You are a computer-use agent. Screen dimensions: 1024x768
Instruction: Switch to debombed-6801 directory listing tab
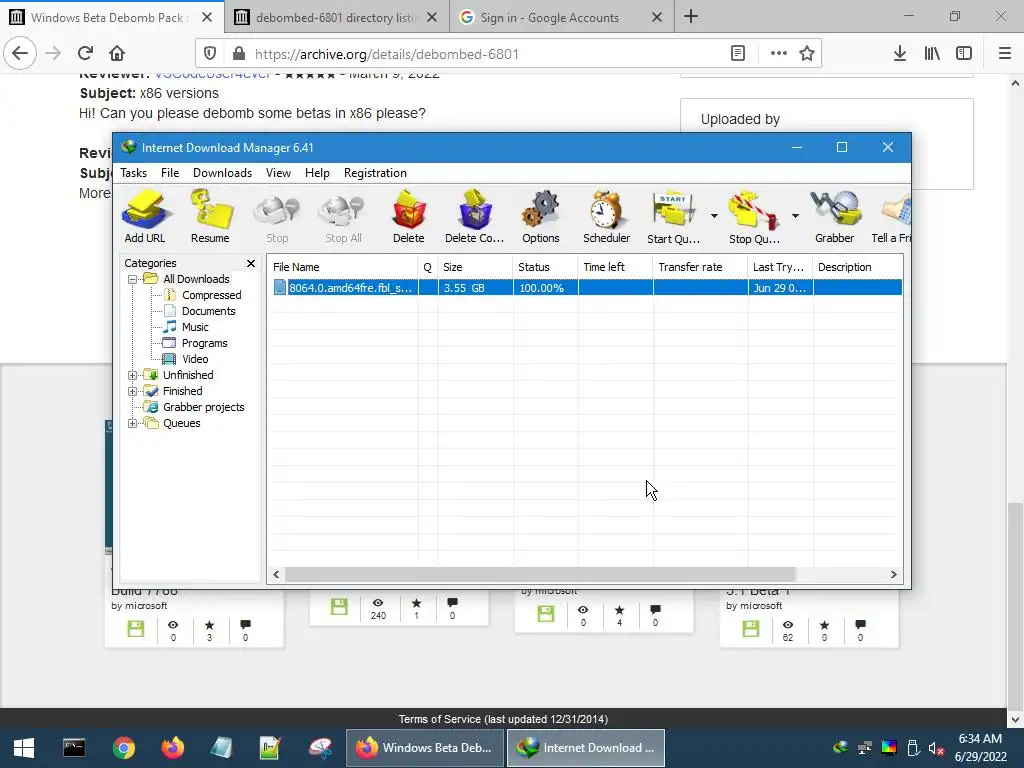click(337, 18)
